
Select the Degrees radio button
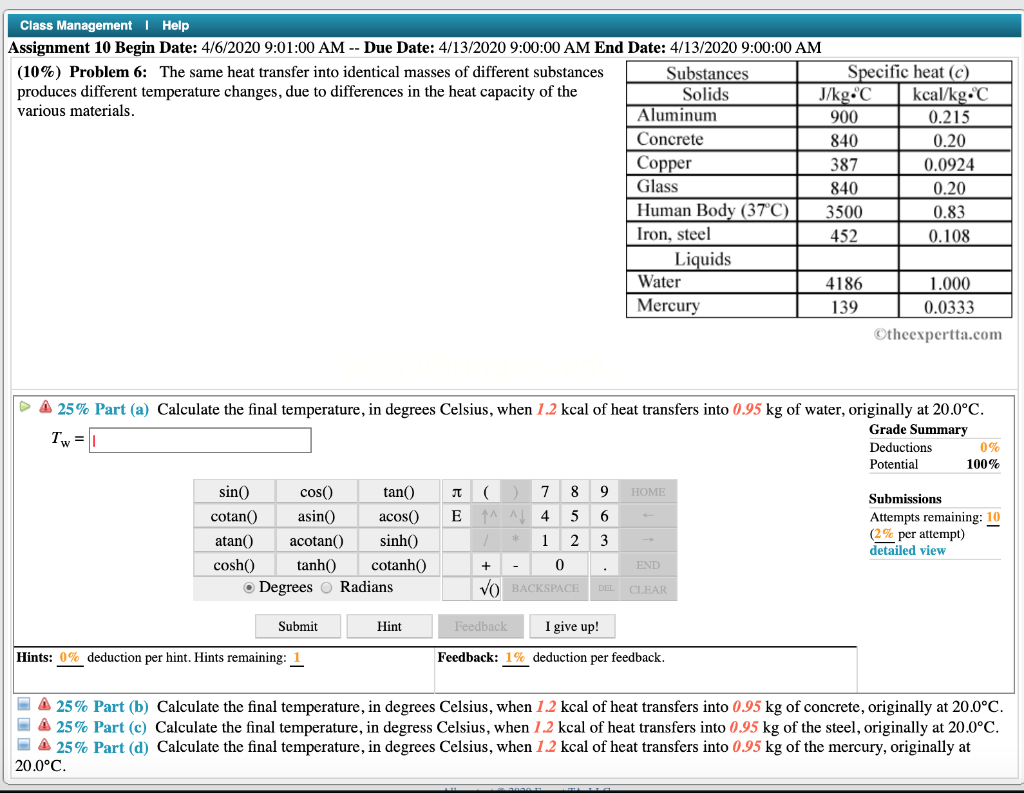(248, 587)
